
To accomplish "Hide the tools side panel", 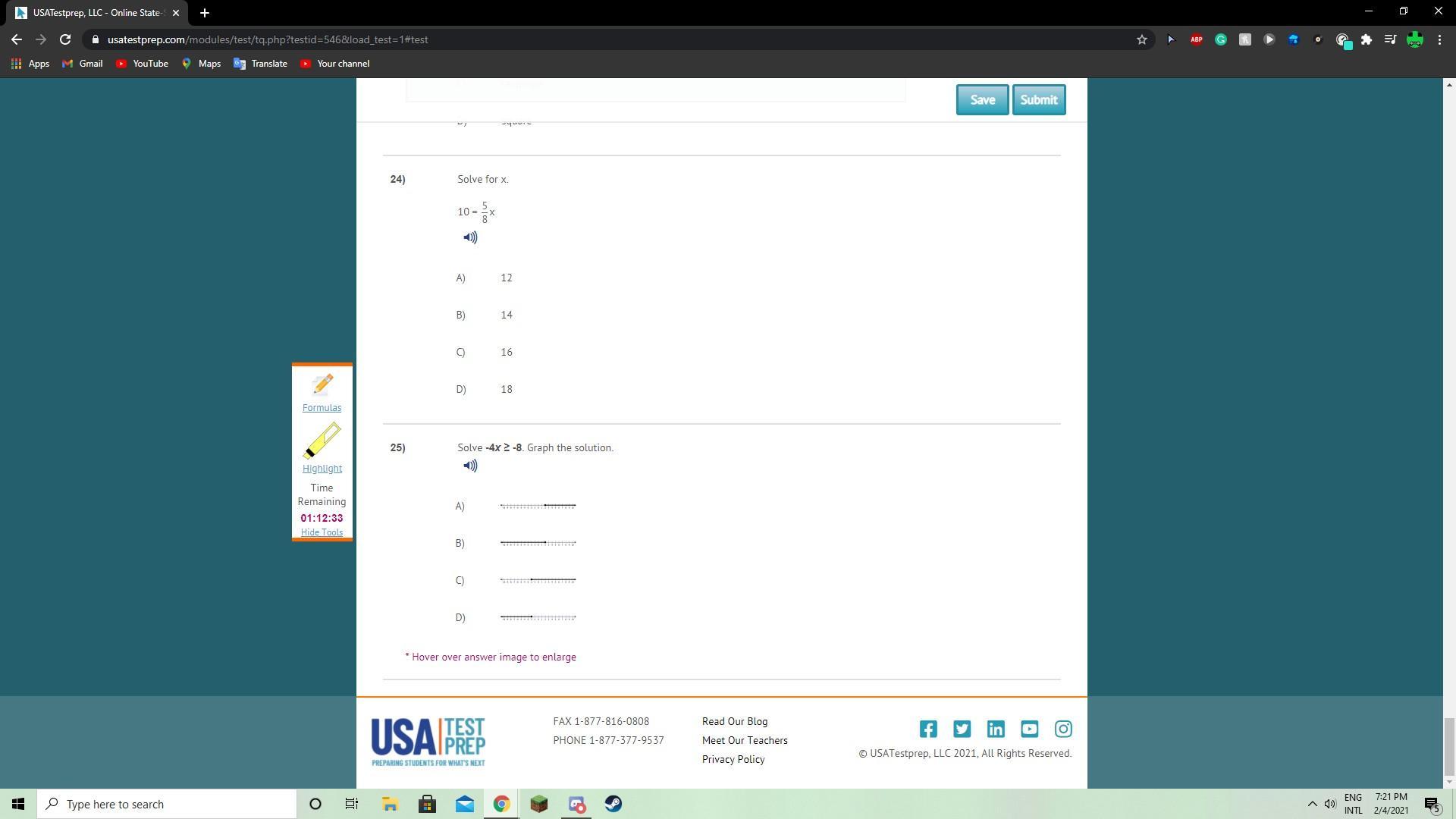I will [322, 532].
